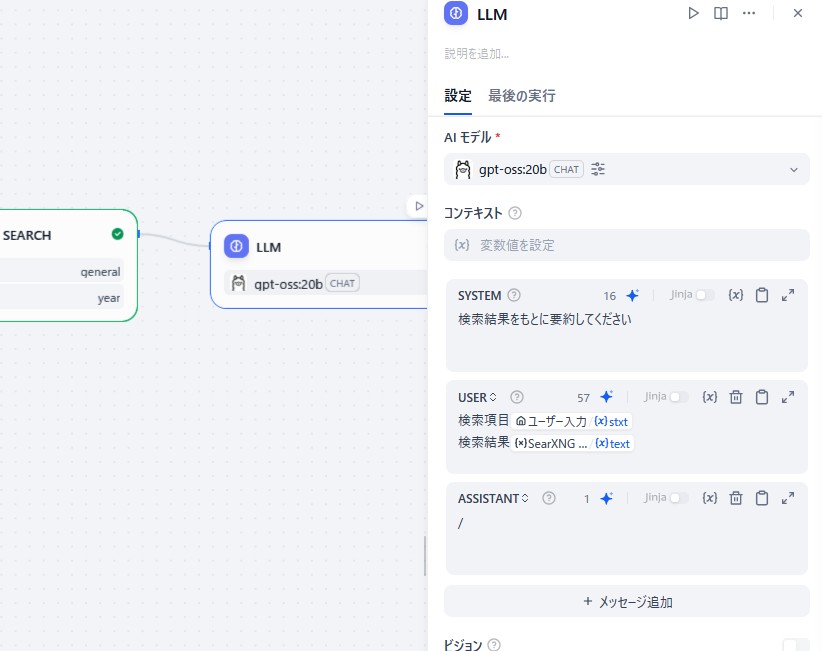Open the more options ellipsis menu
Image resolution: width=822 pixels, height=651 pixels.
point(749,13)
